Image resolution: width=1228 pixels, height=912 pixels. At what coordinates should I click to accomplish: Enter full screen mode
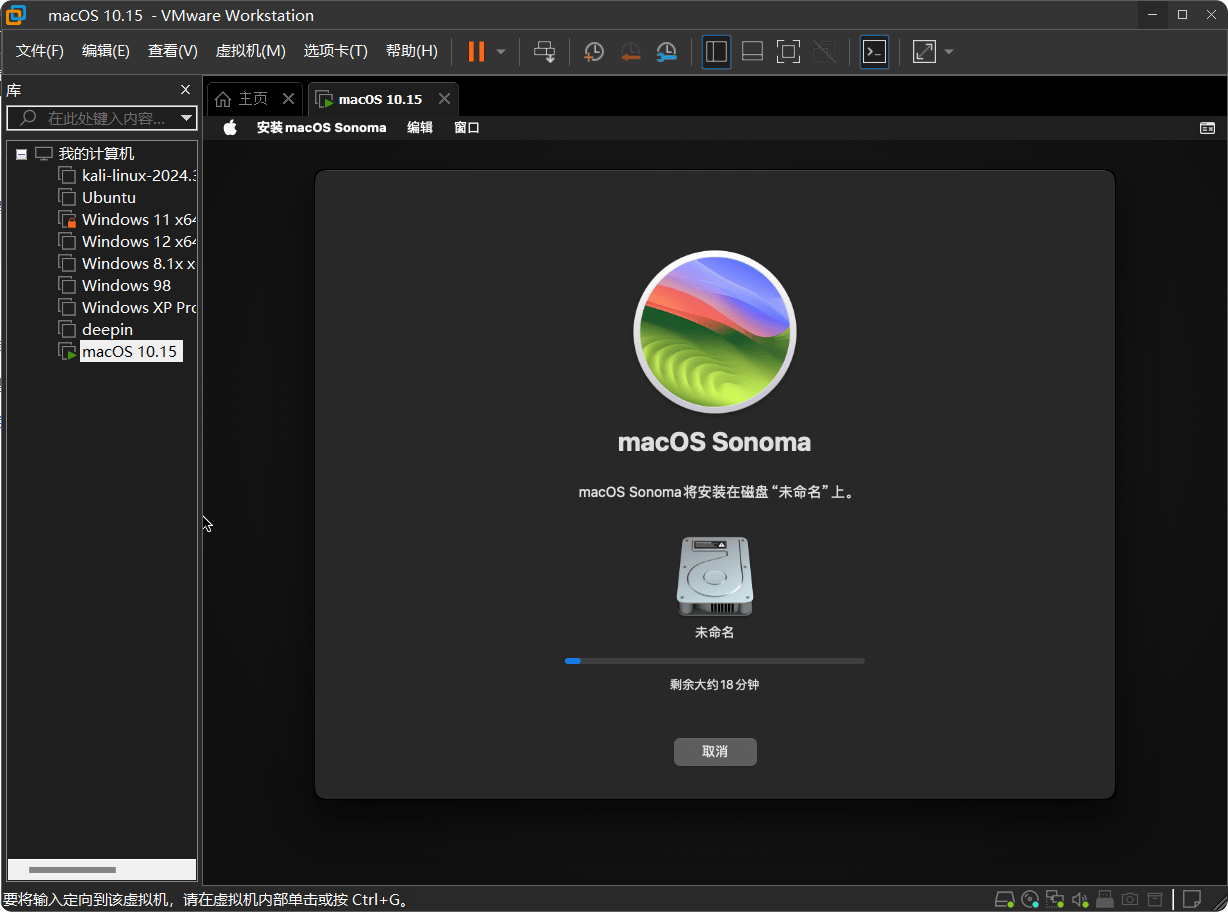click(x=788, y=51)
